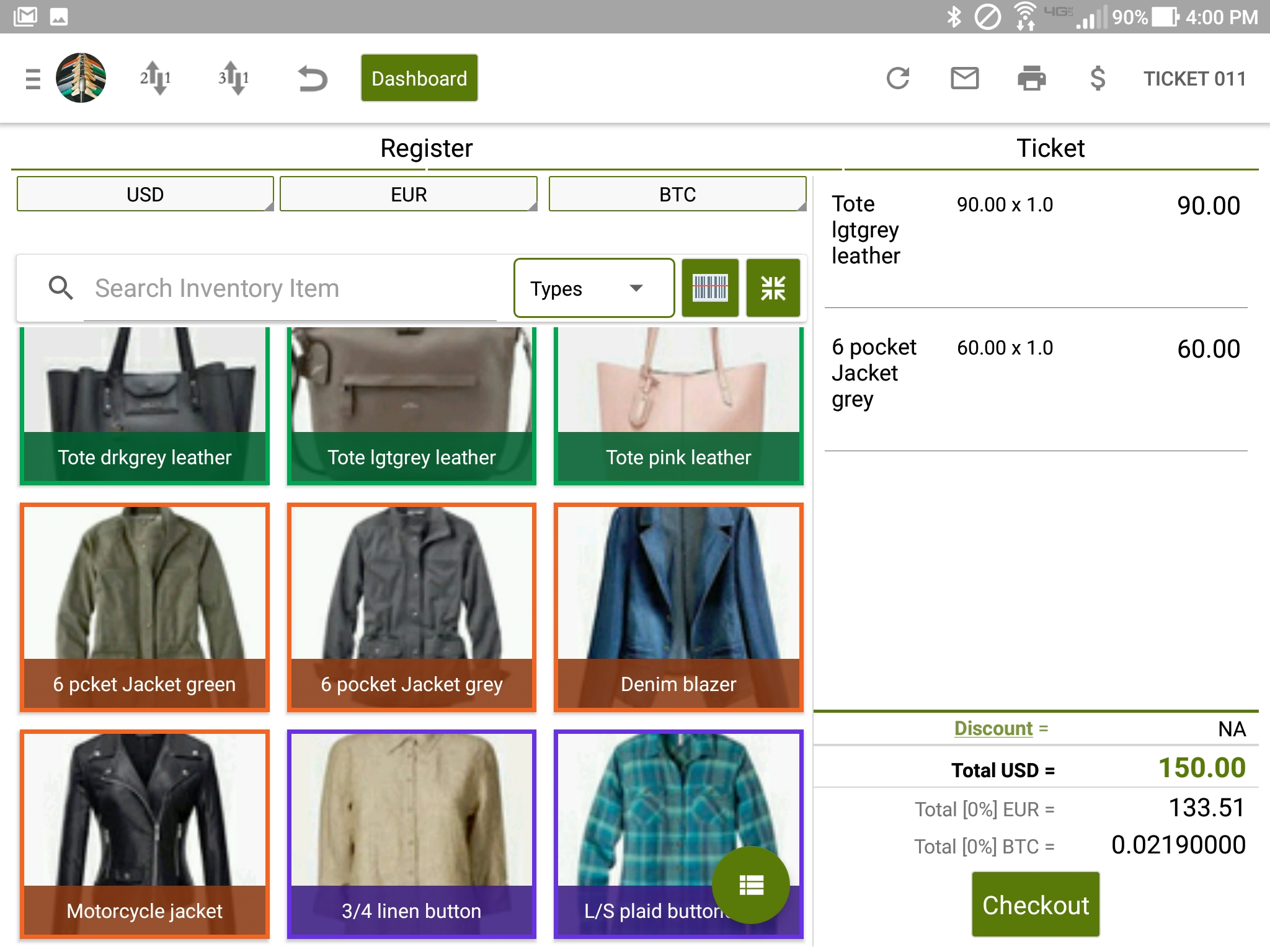This screenshot has width=1270, height=952.
Task: Add Denim blazer to the ticket
Action: (x=678, y=607)
